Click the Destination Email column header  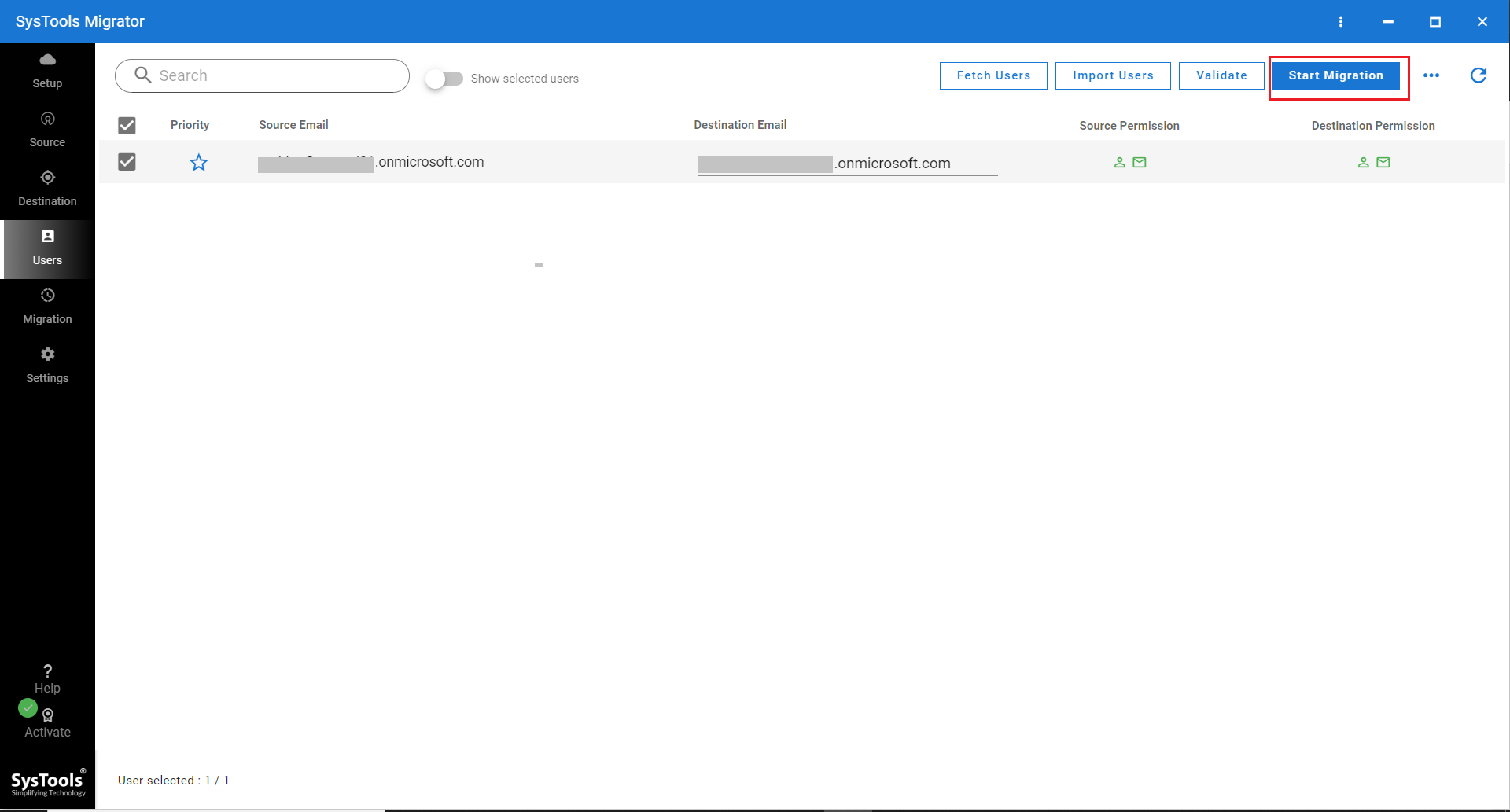point(740,125)
